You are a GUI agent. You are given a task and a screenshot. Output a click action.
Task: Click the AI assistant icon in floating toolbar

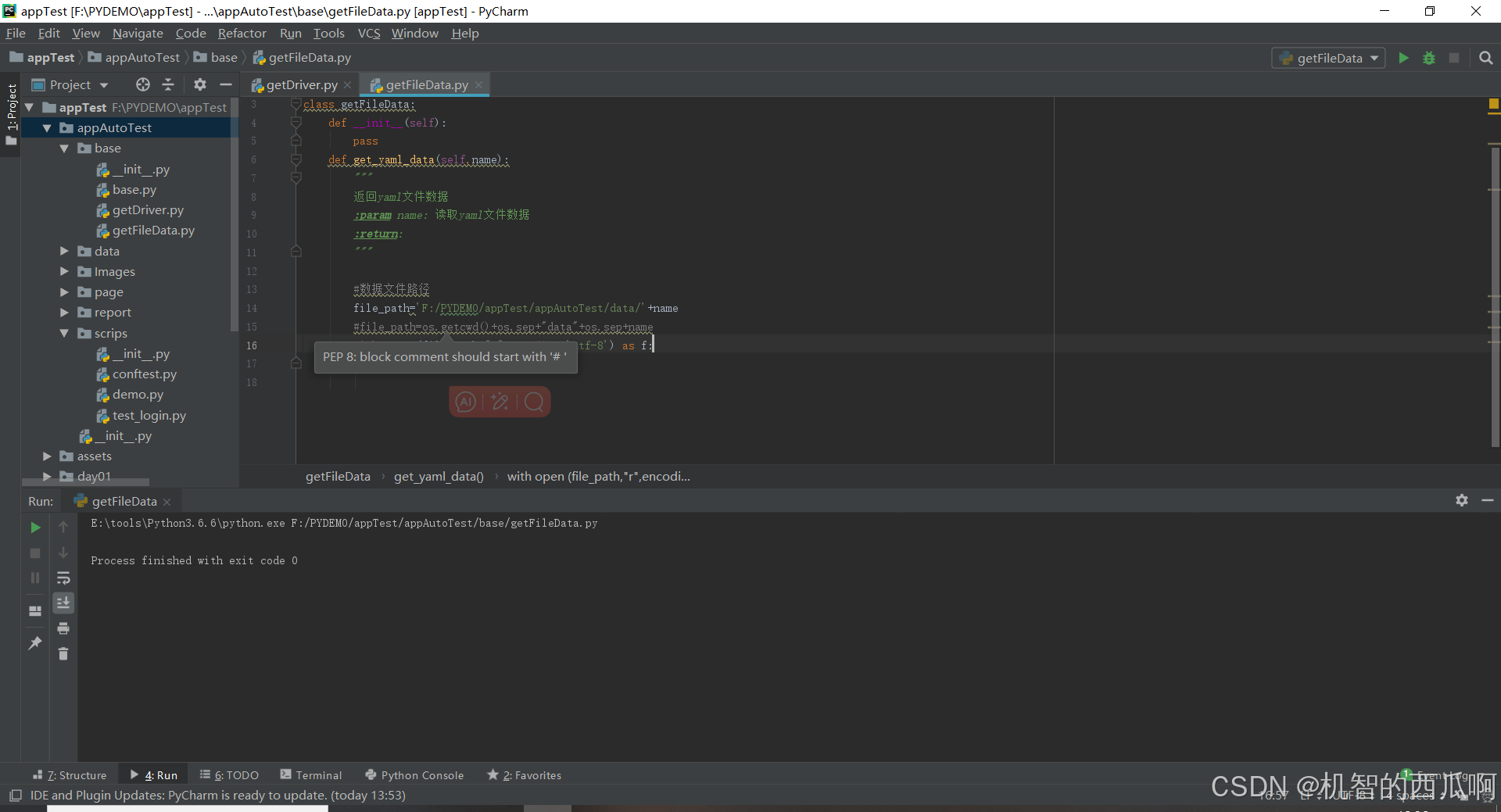[x=466, y=402]
